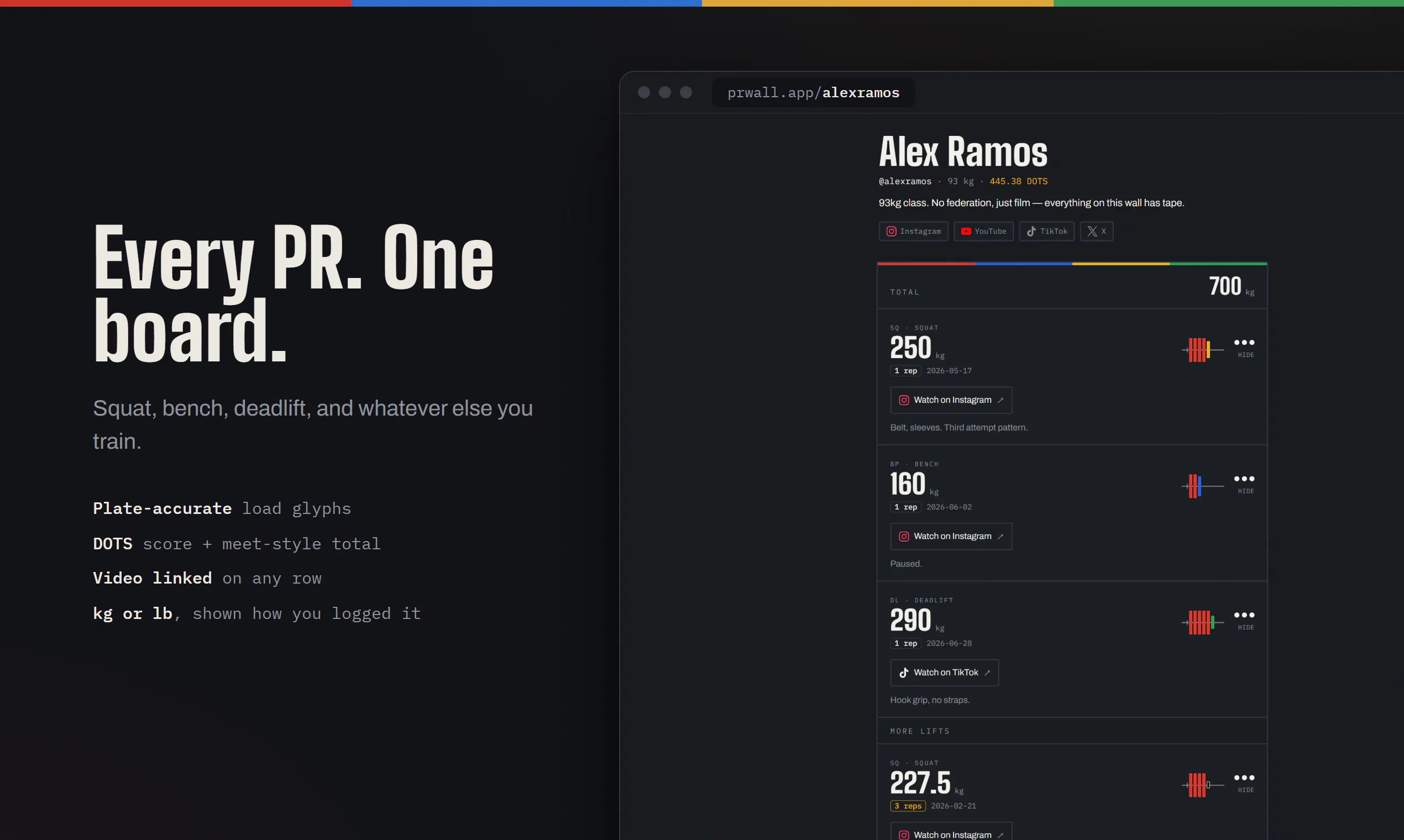Click the 227.5 kg squat plate glyph
Viewport: 1404px width, 840px height.
pyautogui.click(x=1202, y=785)
